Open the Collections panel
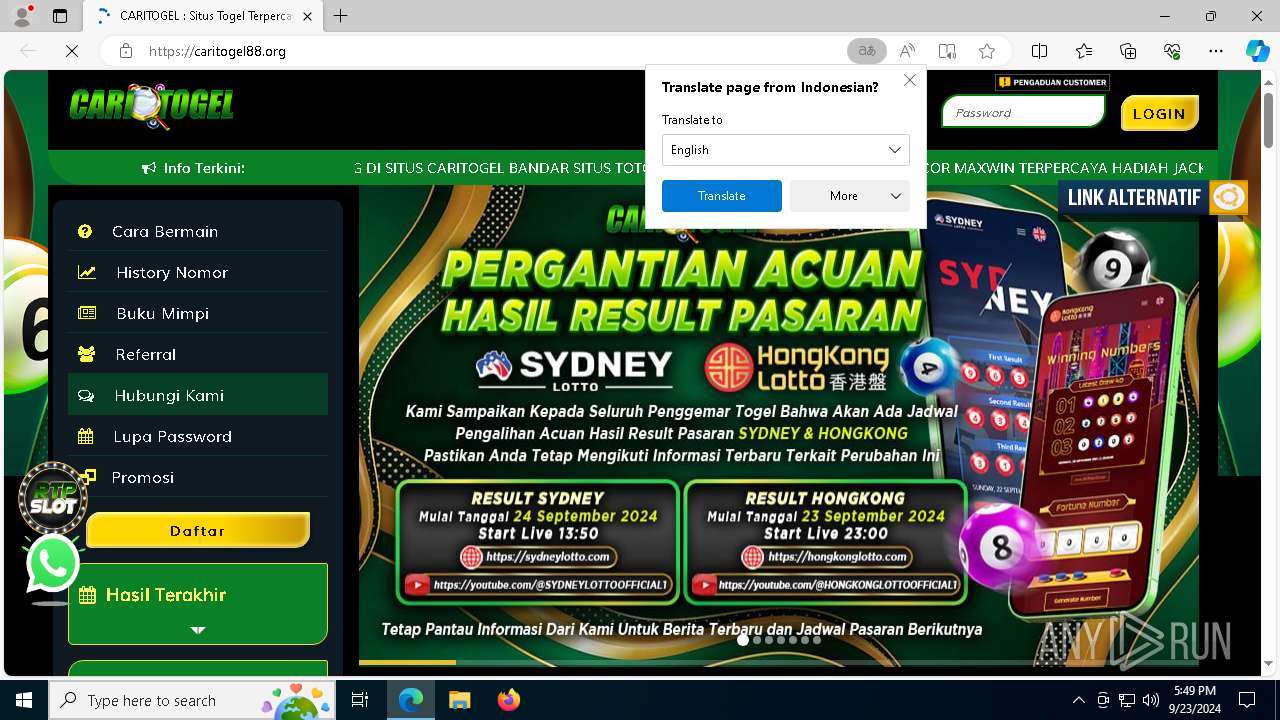 [1128, 51]
